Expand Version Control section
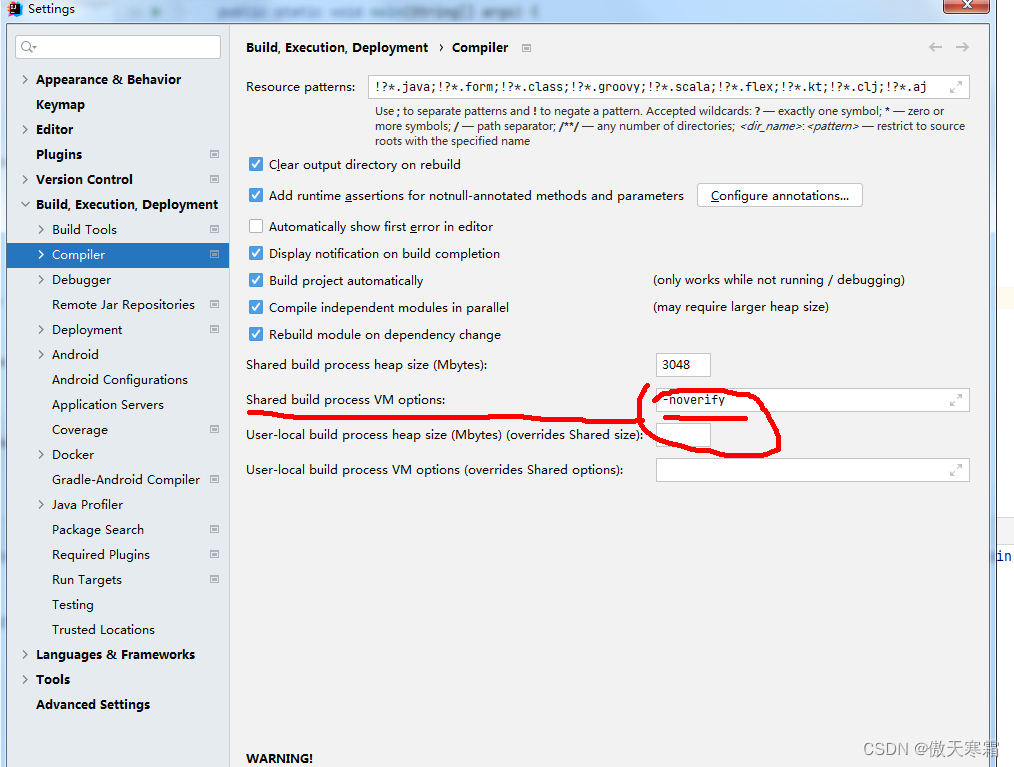Image resolution: width=1014 pixels, height=767 pixels. [25, 179]
